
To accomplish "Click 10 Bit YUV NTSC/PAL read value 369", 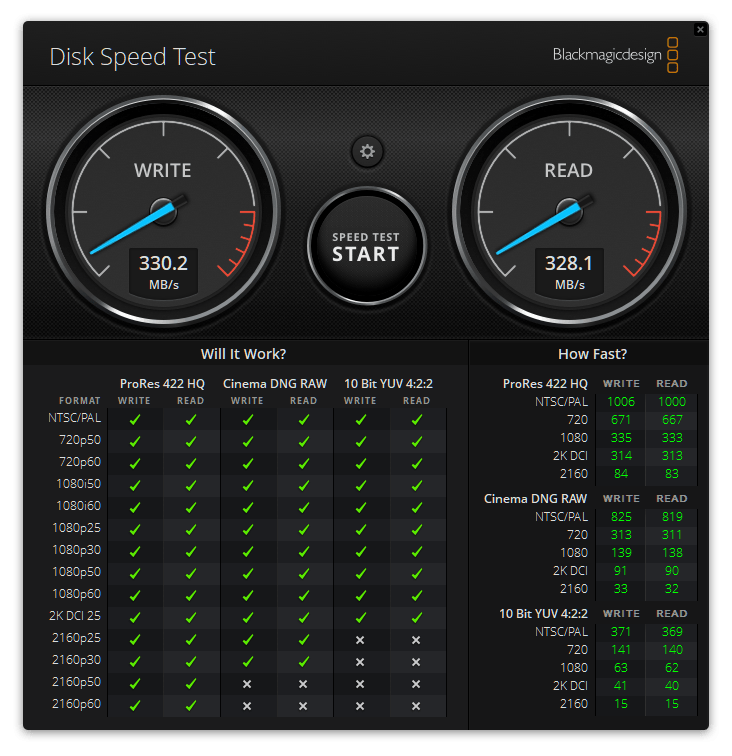I will [672, 632].
